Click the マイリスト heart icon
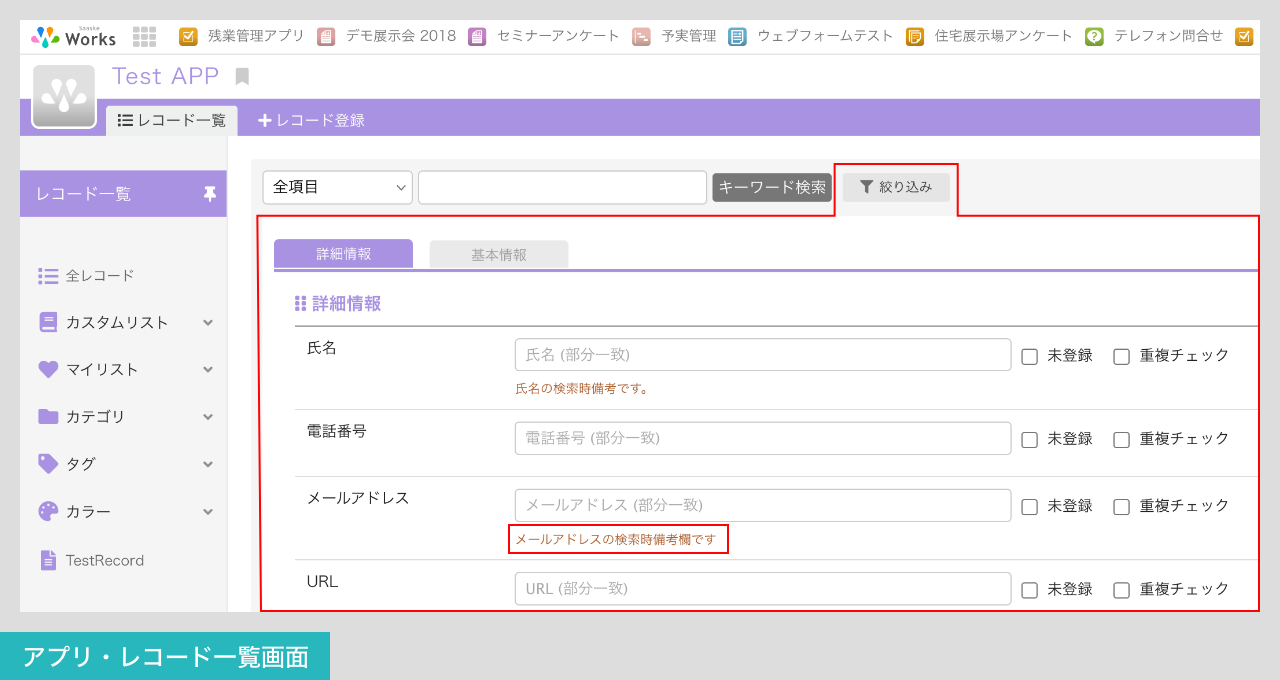Screen dimensions: 1280x680 [x=48, y=369]
